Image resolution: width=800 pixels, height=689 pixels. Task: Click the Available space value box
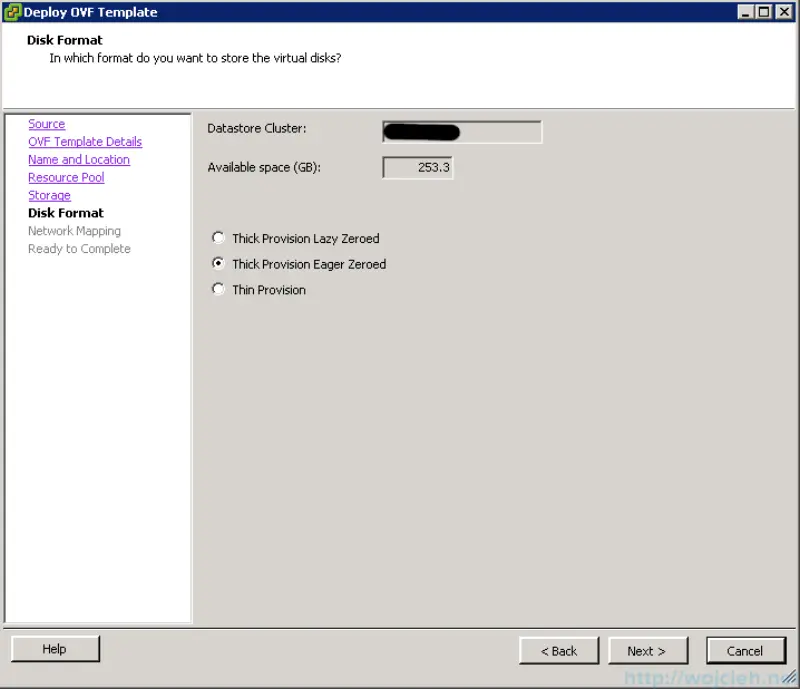click(417, 167)
